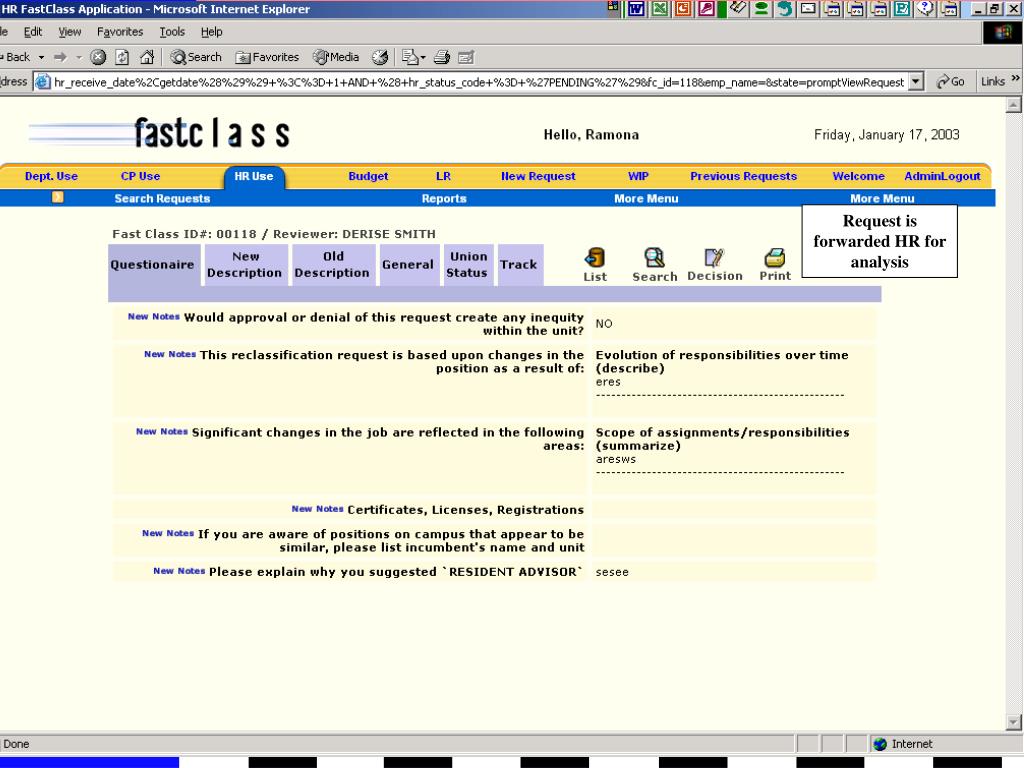Viewport: 1024px width, 768px height.
Task: Click Search Requests in the blue submenu
Action: click(163, 199)
